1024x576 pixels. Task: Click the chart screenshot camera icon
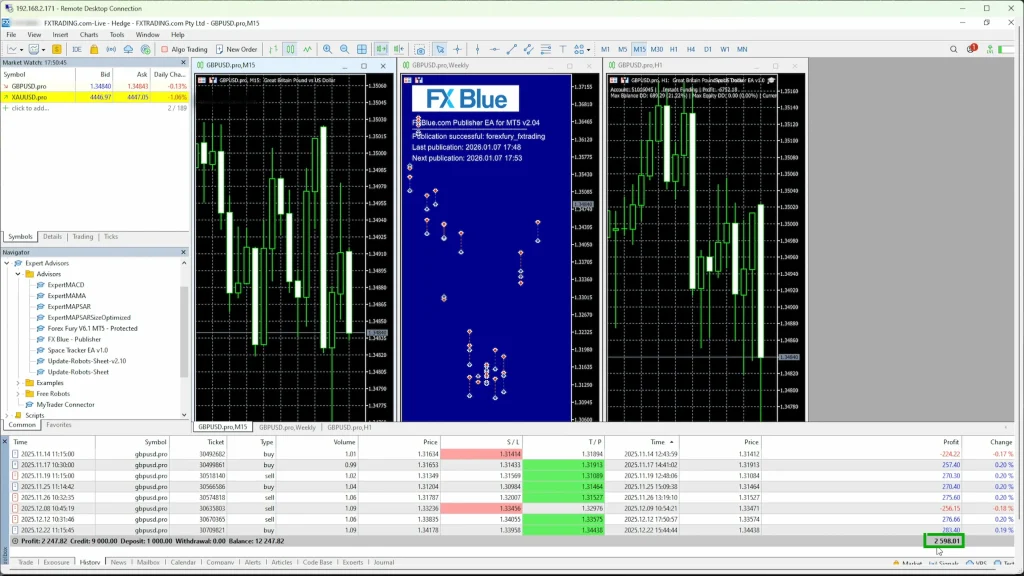point(419,49)
